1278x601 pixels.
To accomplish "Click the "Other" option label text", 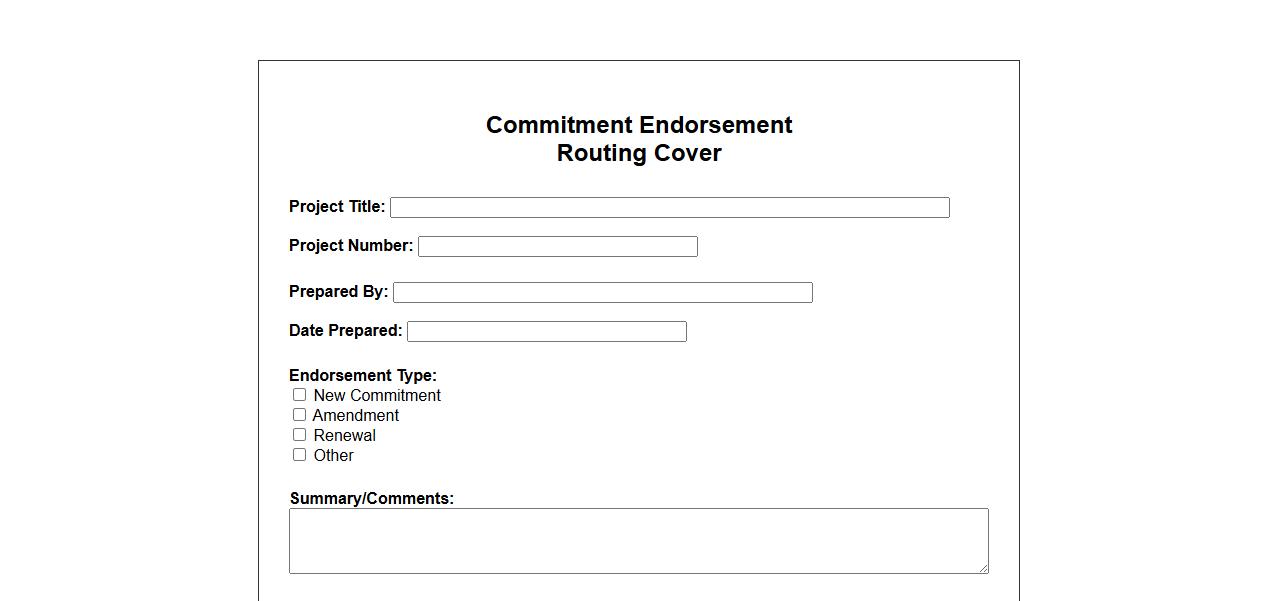I will click(334, 456).
